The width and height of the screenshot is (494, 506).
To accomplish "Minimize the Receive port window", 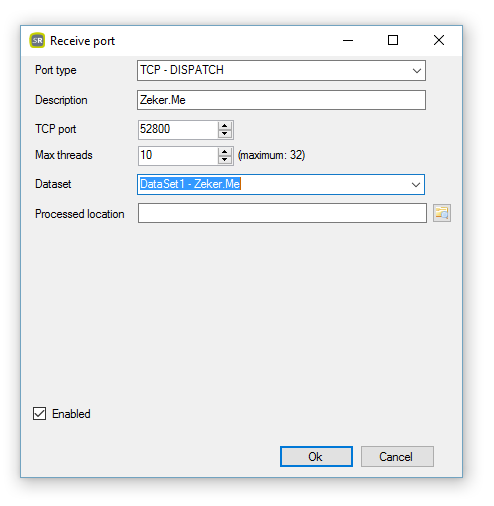I will click(348, 40).
